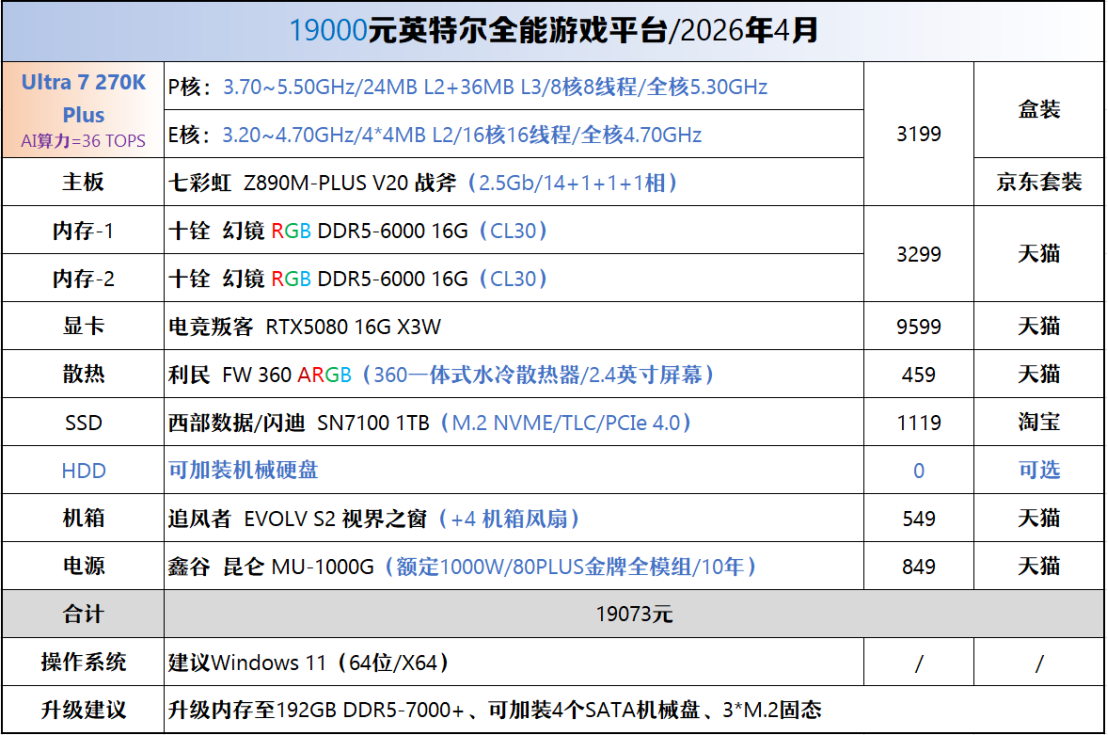Viewport: 1108px width, 735px height.
Task: Click the 内存-1 row 十铨 幻镜 RGB DDR5-6000 description
Action: [514, 230]
